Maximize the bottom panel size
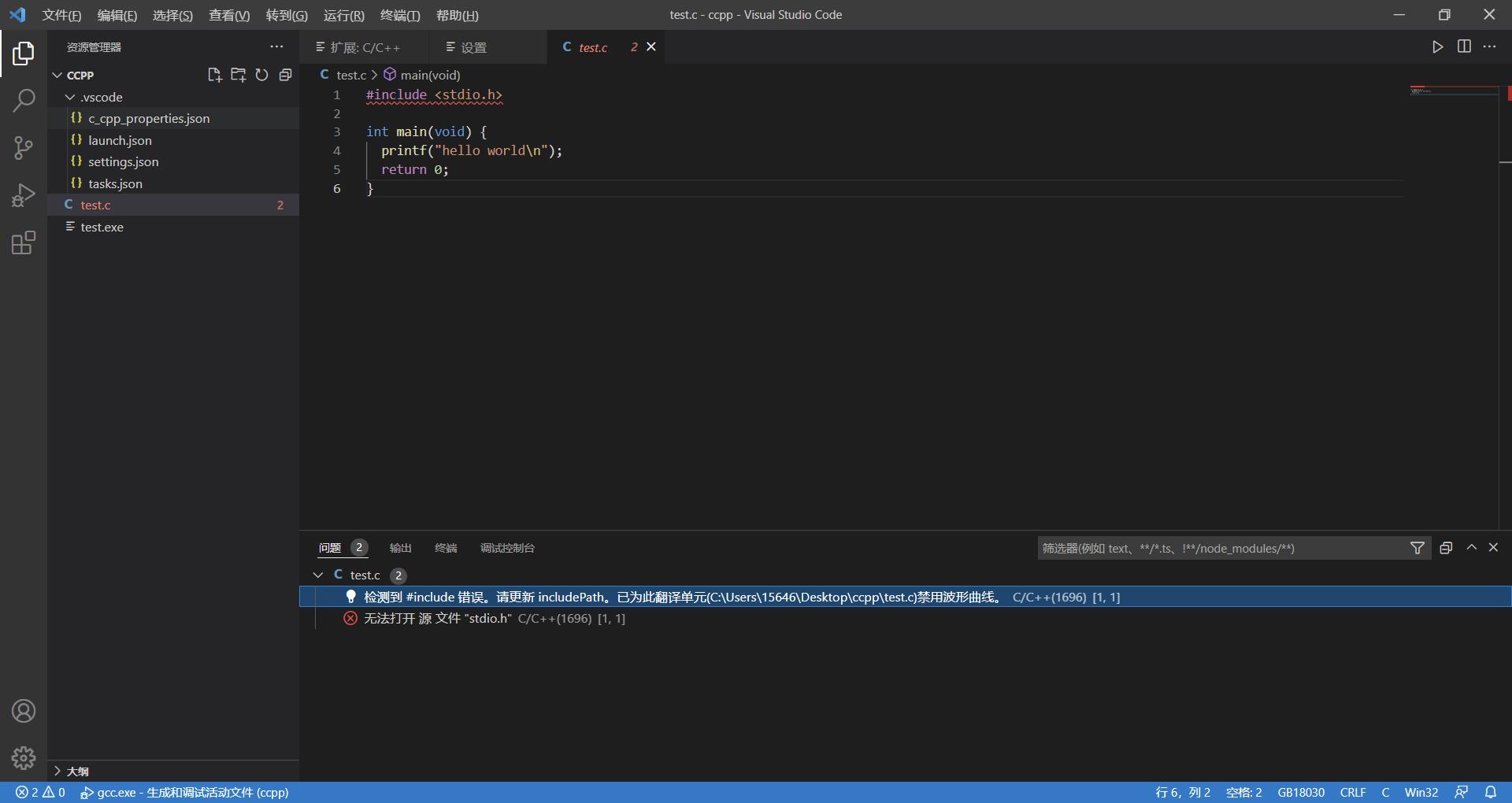Image resolution: width=1512 pixels, height=803 pixels. [1471, 547]
